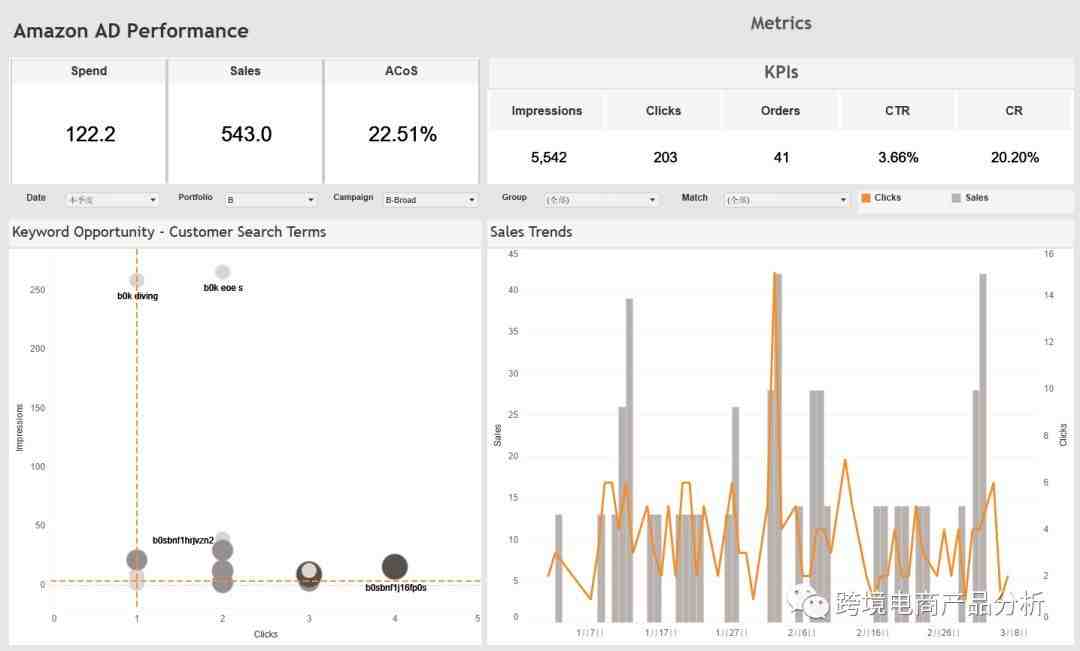The image size is (1080, 651).
Task: Select the 'b0sbnf1hrjvzn2' bubble label
Action: [183, 541]
